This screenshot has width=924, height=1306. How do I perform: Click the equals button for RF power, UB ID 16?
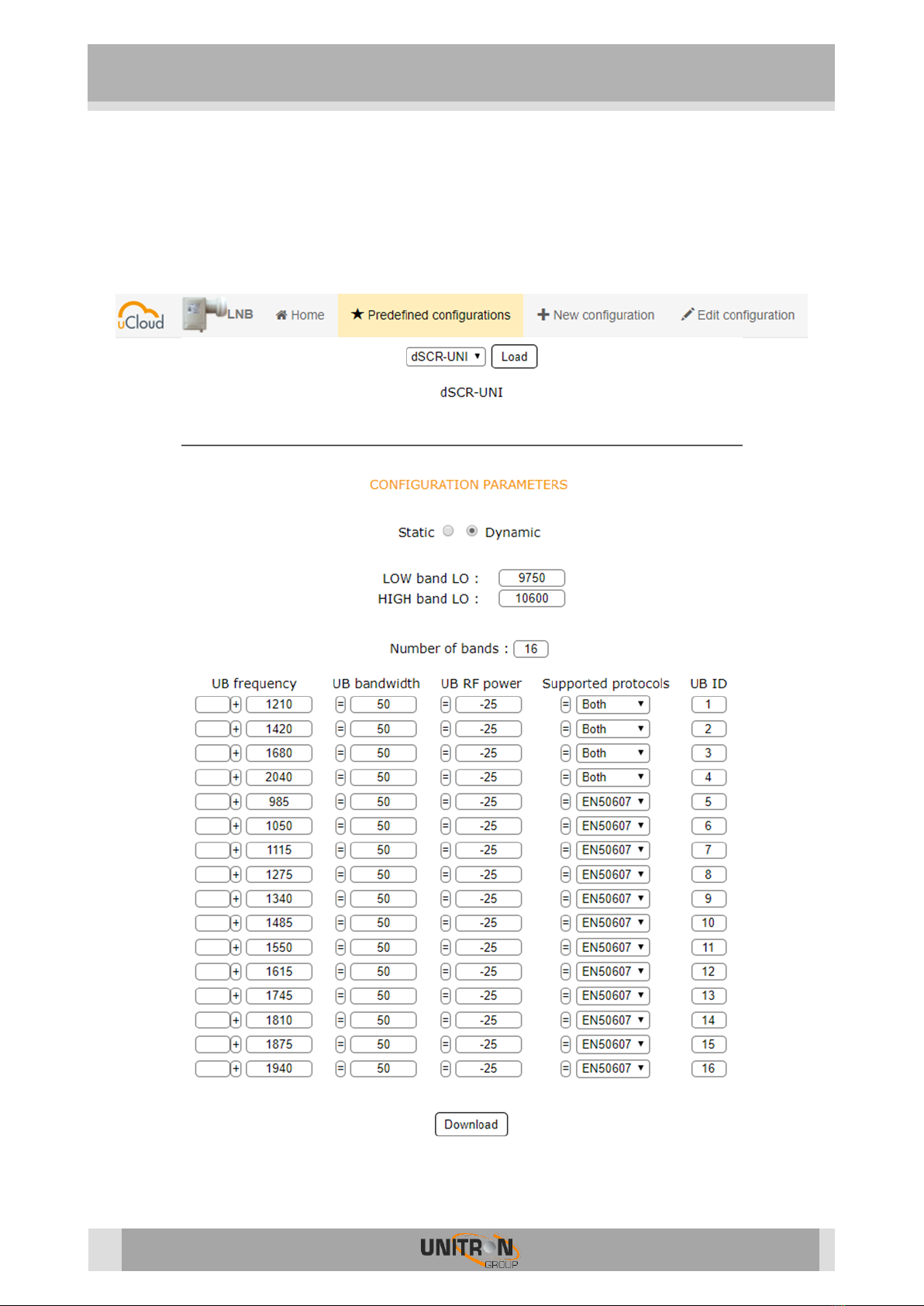click(x=446, y=1069)
